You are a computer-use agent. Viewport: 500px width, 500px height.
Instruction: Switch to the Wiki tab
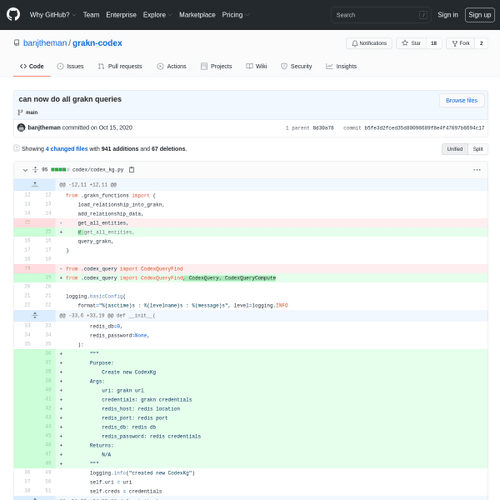256,66
